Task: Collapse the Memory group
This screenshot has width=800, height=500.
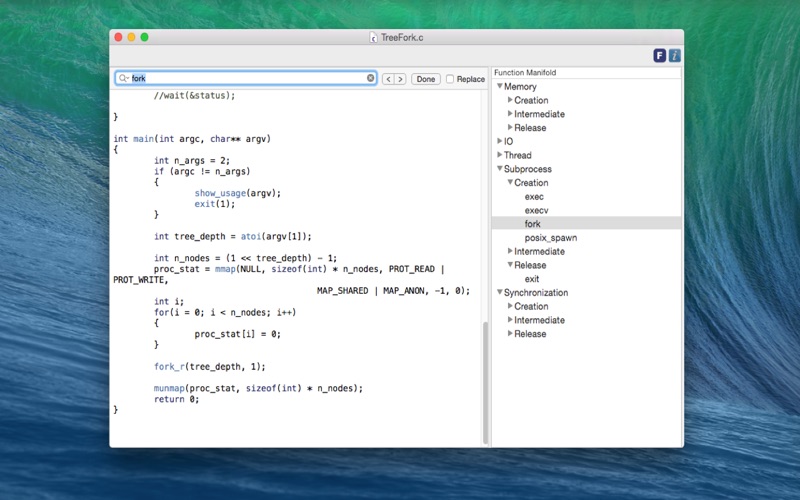Action: click(x=500, y=86)
